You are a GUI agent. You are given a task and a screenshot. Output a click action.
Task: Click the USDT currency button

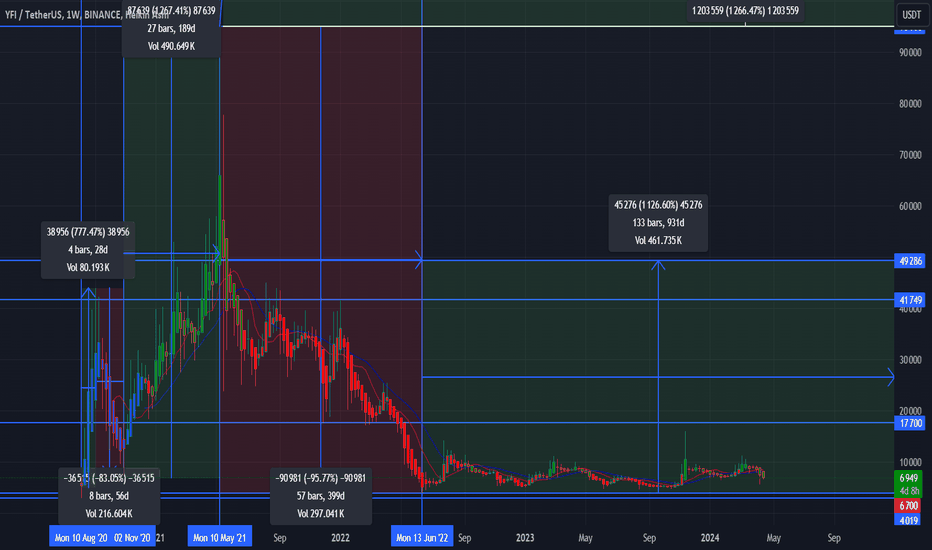click(x=911, y=15)
